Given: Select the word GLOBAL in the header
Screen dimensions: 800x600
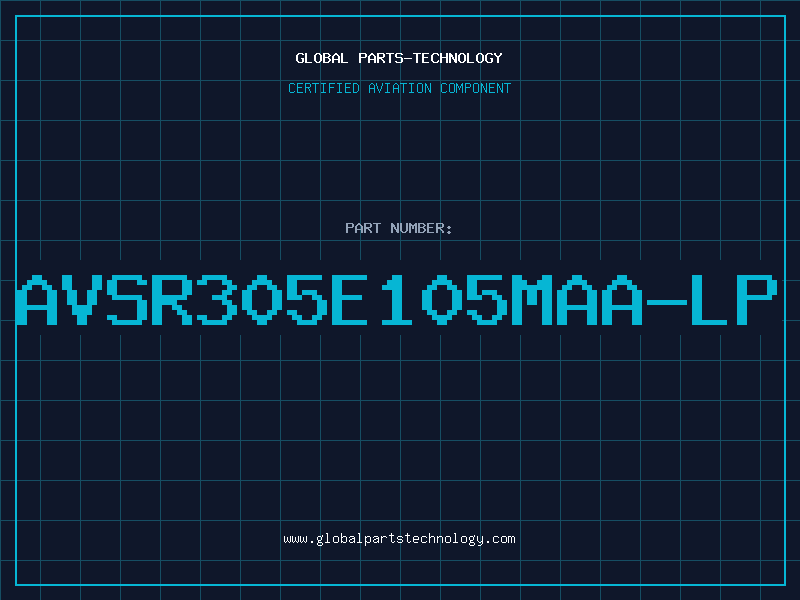Looking at the screenshot, I should pyautogui.click(x=321, y=58).
